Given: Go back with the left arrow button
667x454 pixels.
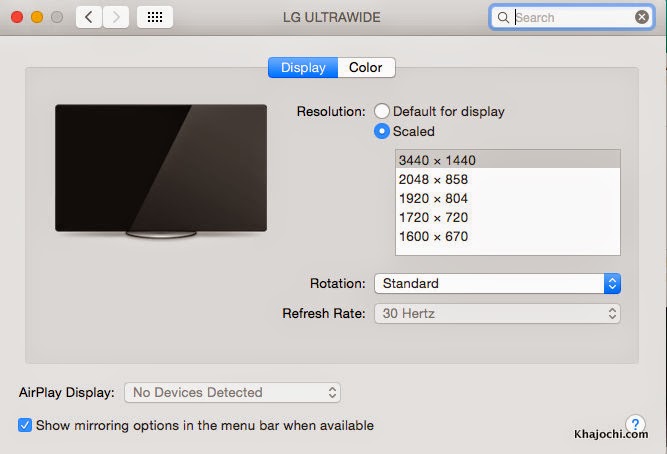Looking at the screenshot, I should click(89, 17).
